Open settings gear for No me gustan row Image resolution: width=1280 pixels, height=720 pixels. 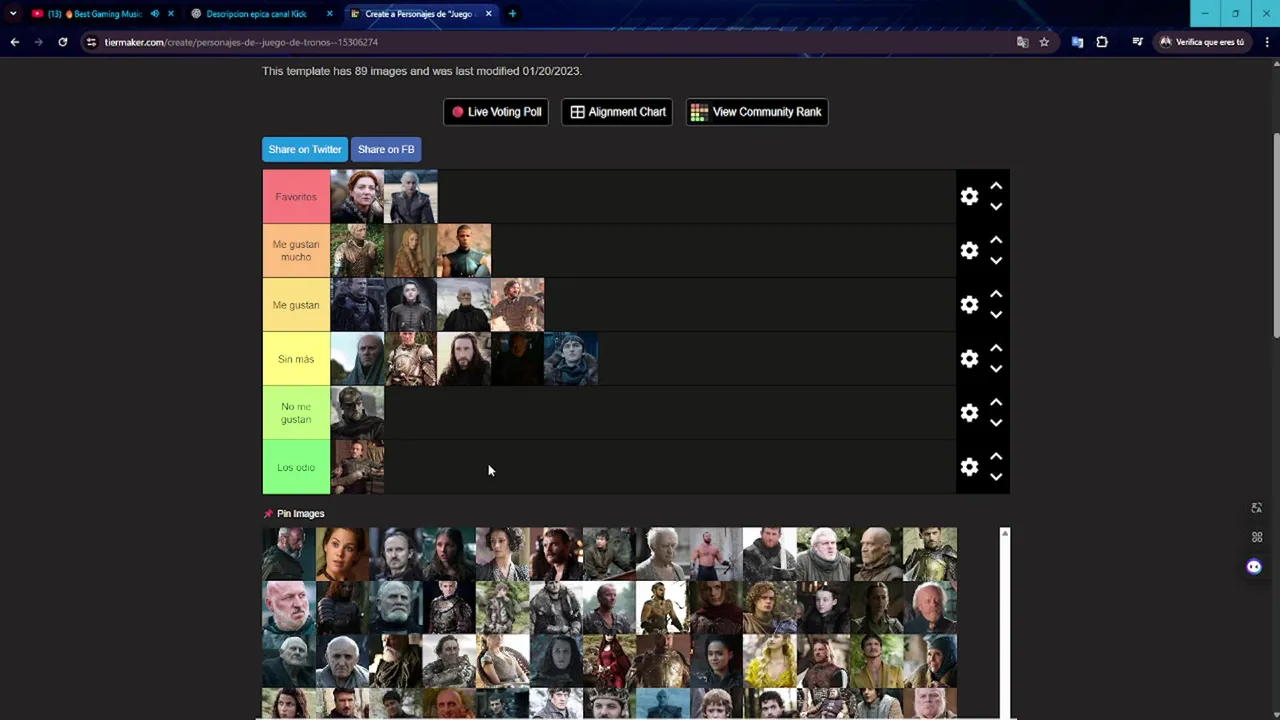(969, 413)
